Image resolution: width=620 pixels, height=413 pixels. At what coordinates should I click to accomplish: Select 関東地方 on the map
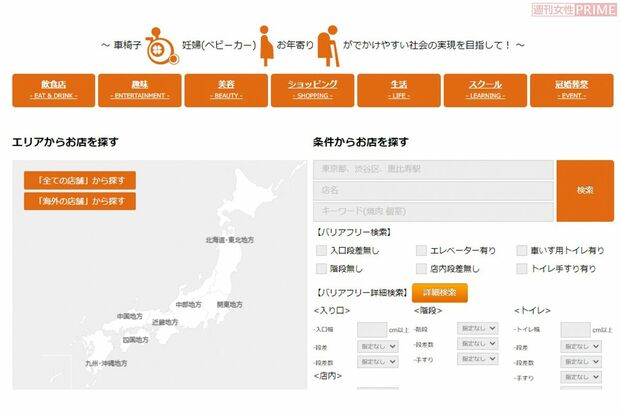click(230, 304)
